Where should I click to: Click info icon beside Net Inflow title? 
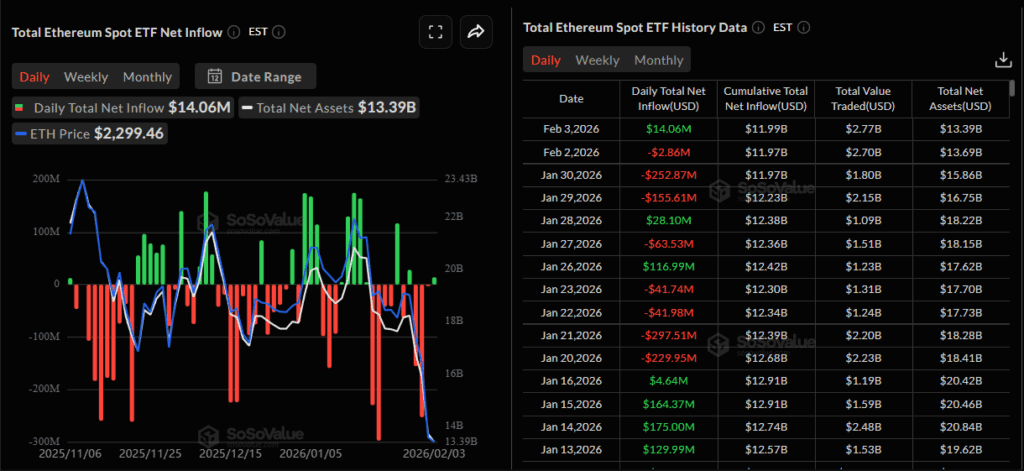233,32
